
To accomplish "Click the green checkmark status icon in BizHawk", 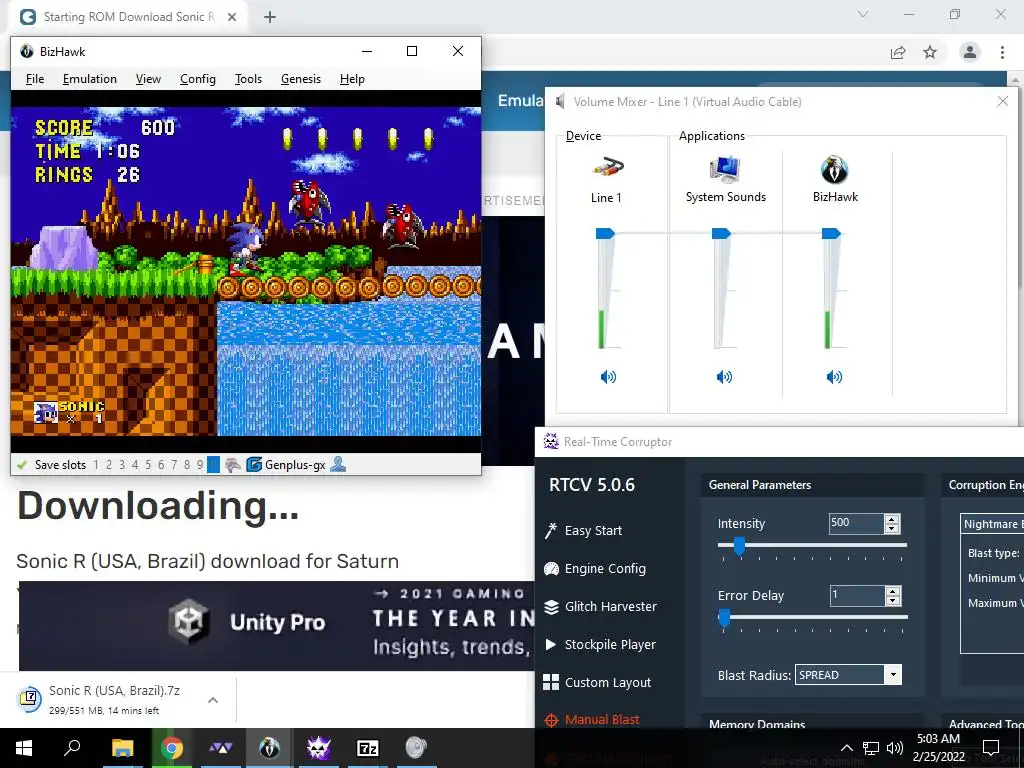I will (x=22, y=465).
